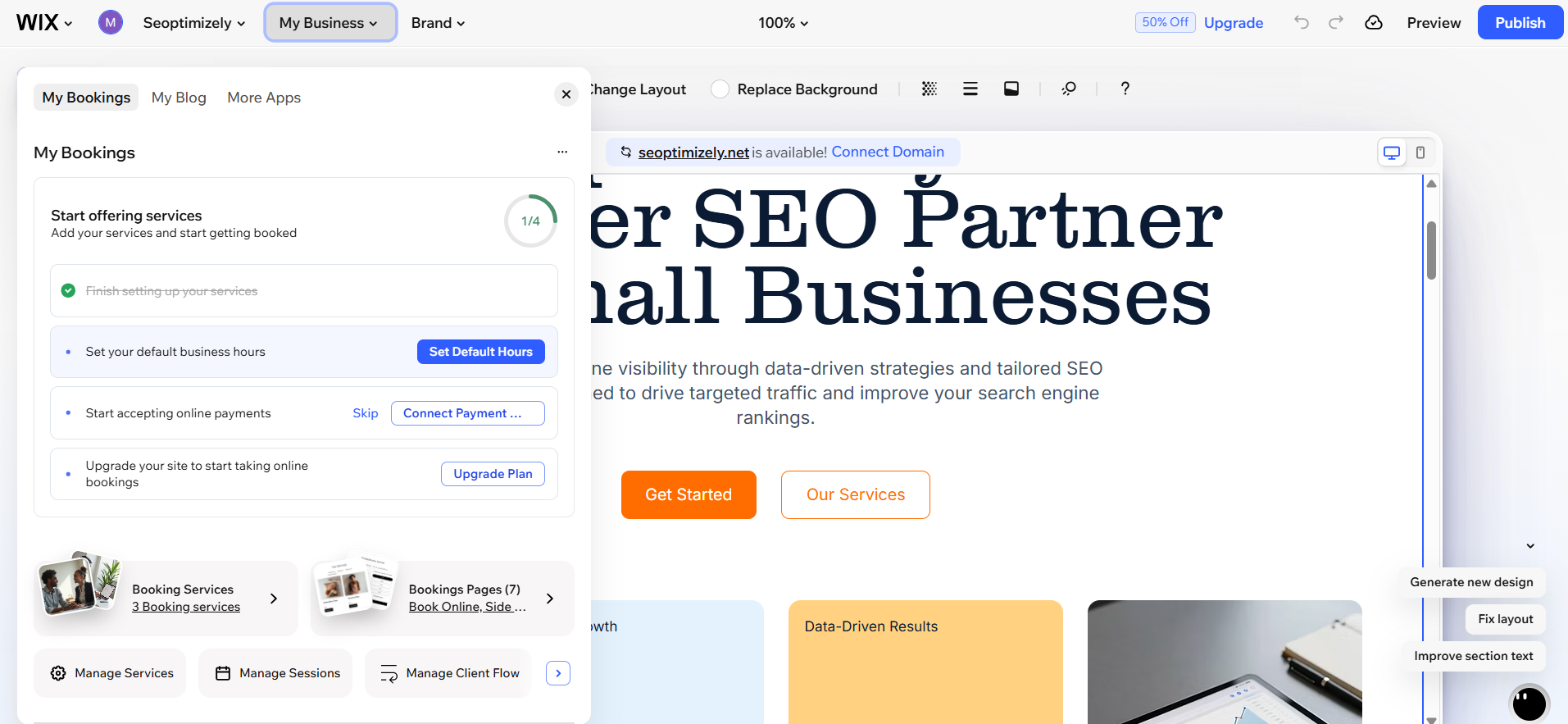This screenshot has width=1568, height=724.
Task: Open section help question mark
Action: coord(1125,89)
